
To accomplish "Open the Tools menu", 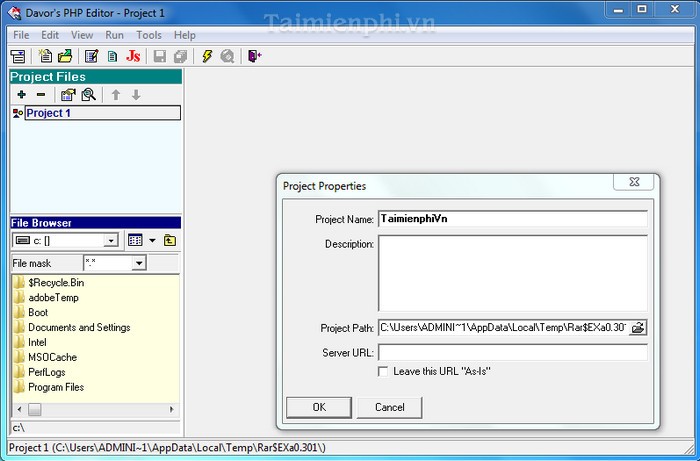I will (149, 35).
